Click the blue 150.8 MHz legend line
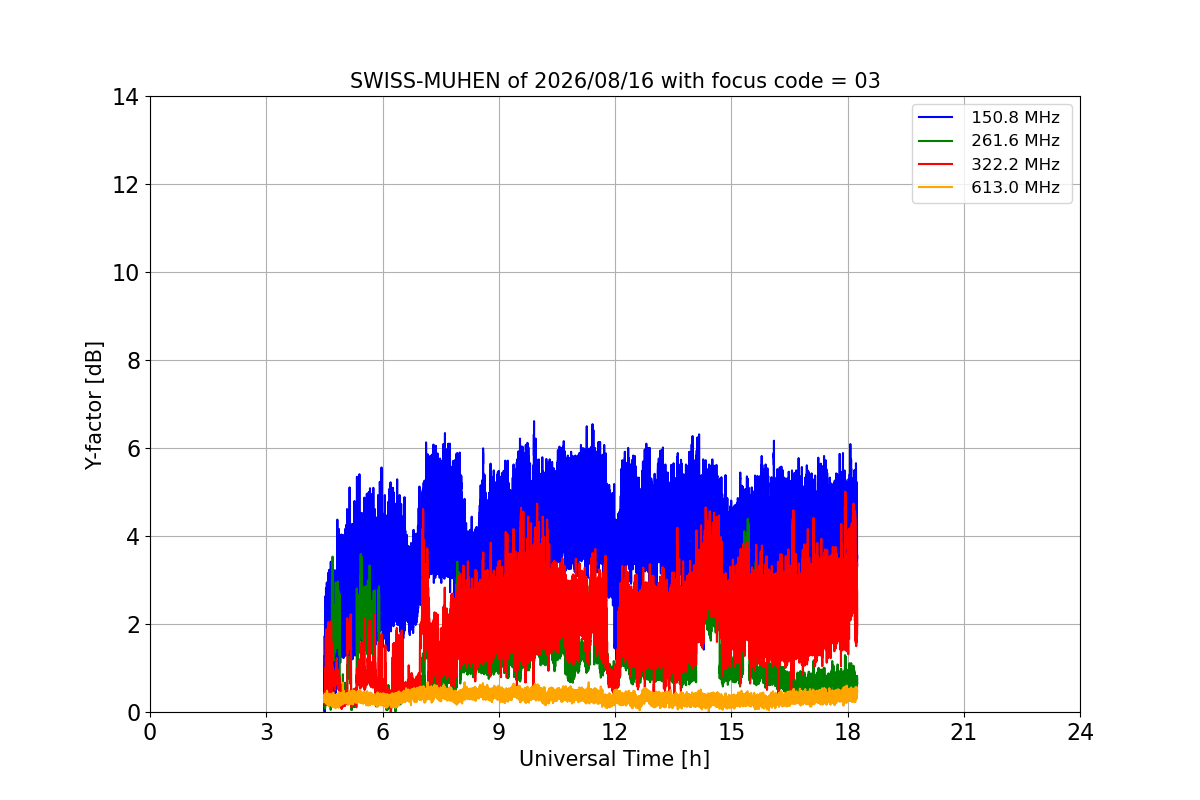The image size is (1200, 800). [x=936, y=118]
